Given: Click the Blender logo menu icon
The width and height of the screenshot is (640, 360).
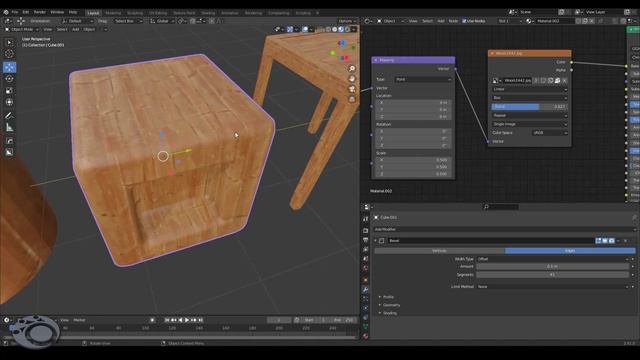Looking at the screenshot, I should click(6, 12).
